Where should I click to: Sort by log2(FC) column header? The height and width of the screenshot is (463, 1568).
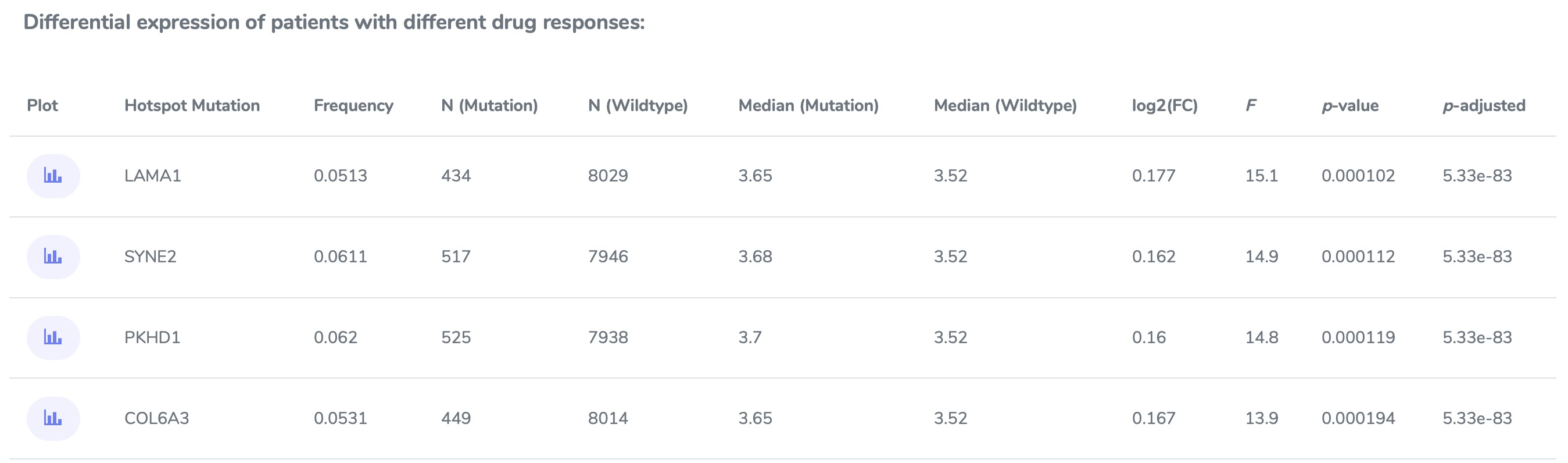pos(1165,105)
